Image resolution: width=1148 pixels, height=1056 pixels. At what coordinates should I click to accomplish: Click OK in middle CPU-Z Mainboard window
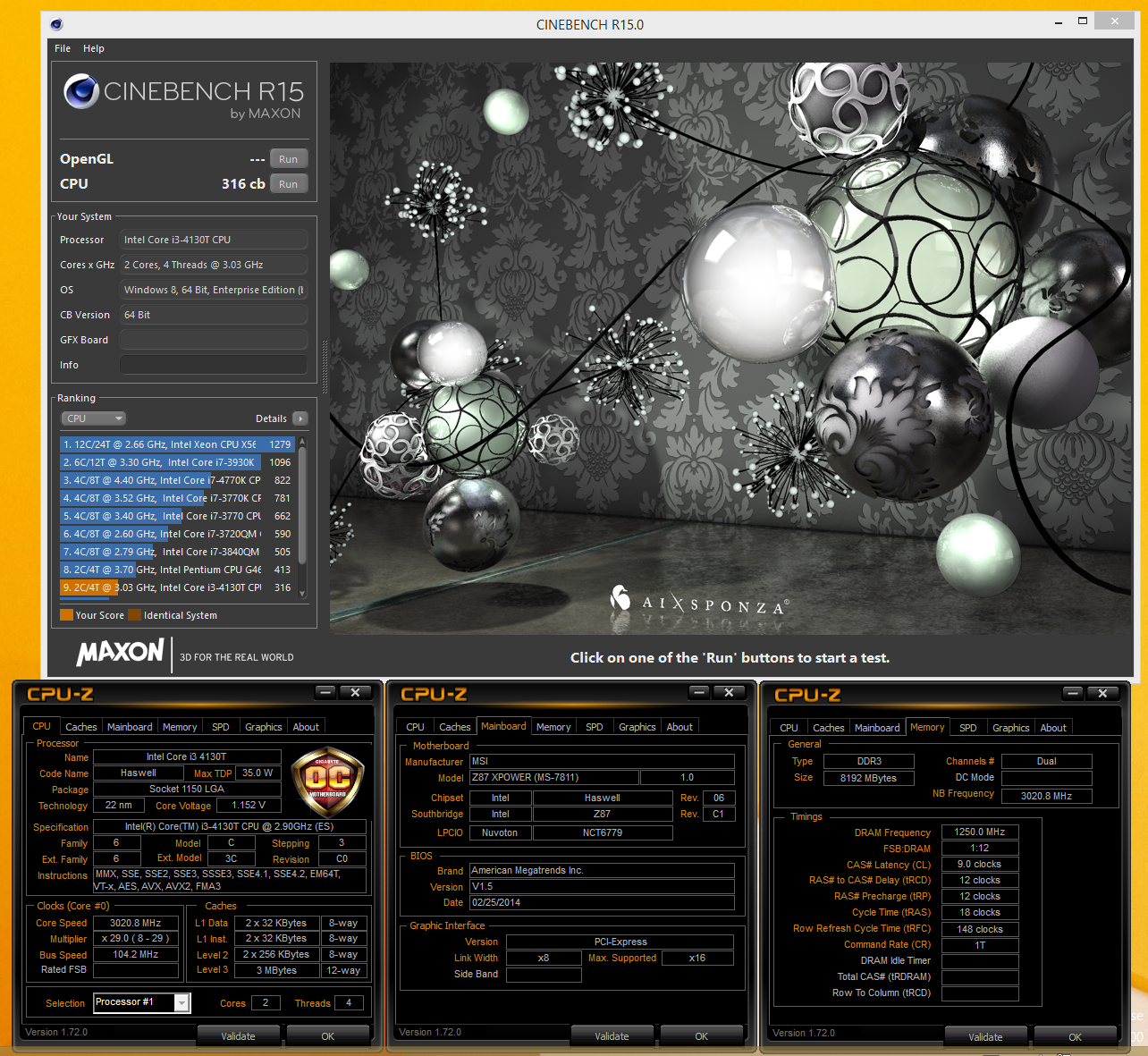point(702,1035)
